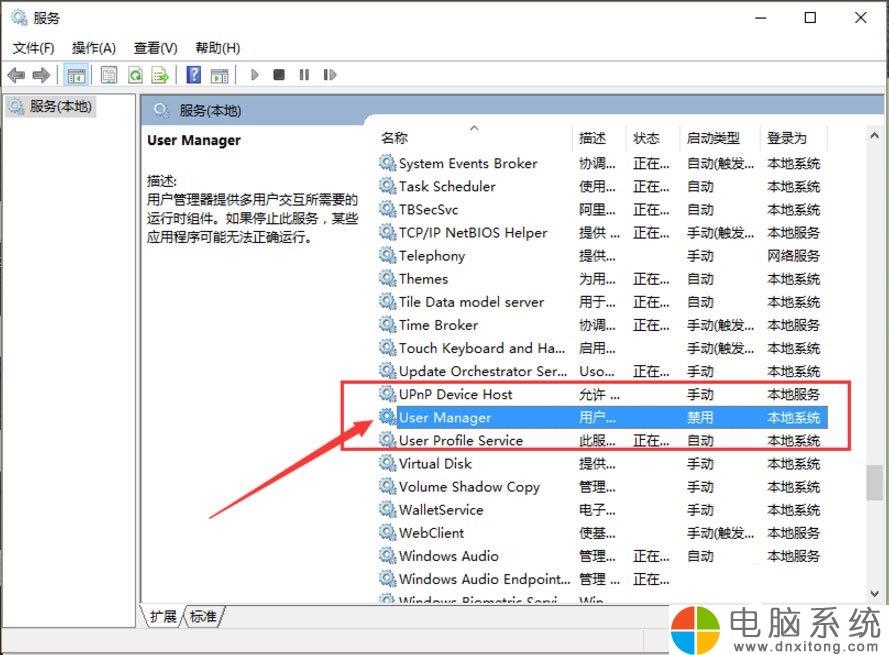Screen dimensions: 889x655
Task: Open the 帮助(H) menu
Action: (x=218, y=48)
